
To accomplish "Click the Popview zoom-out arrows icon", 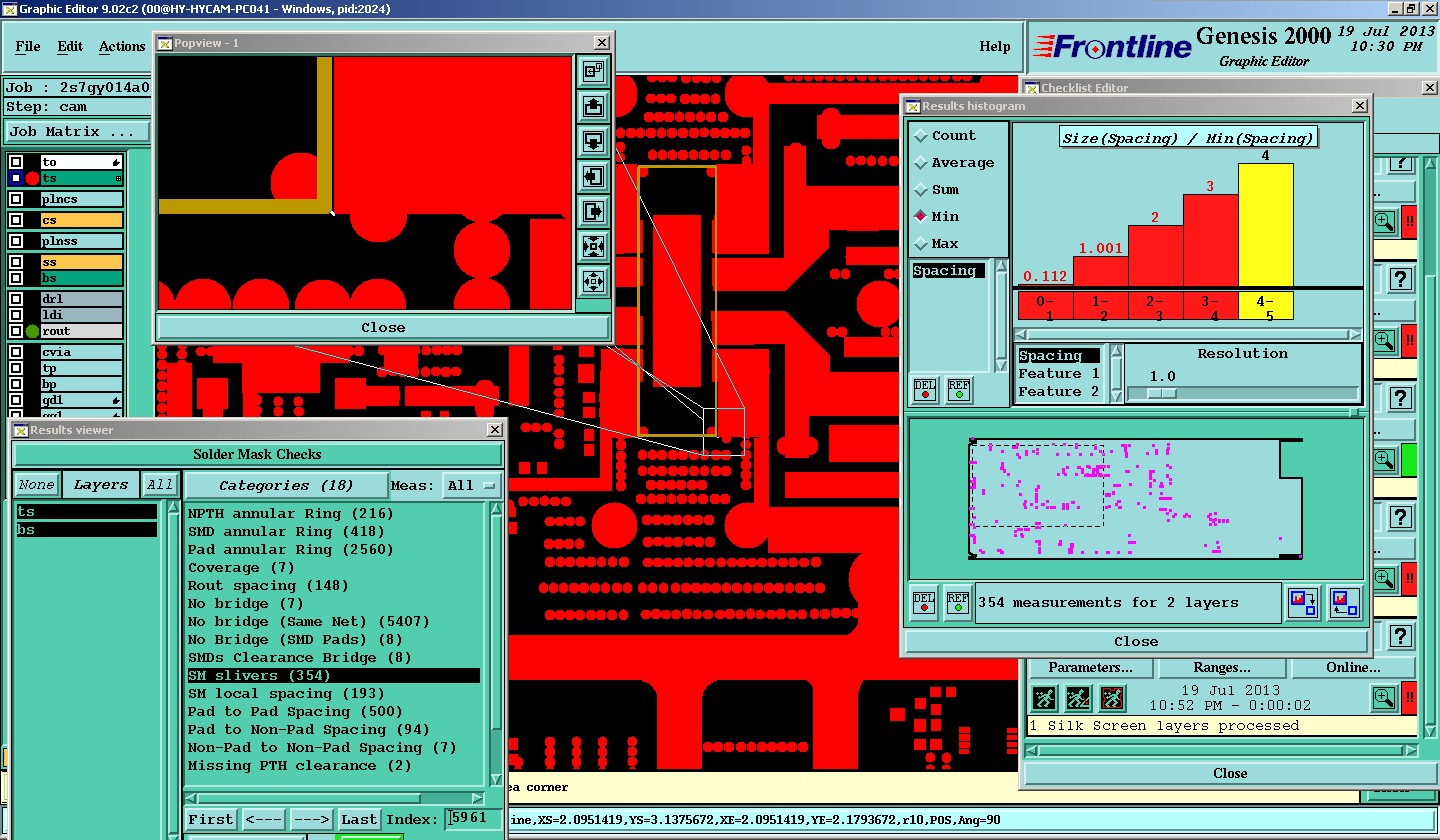I will [593, 247].
